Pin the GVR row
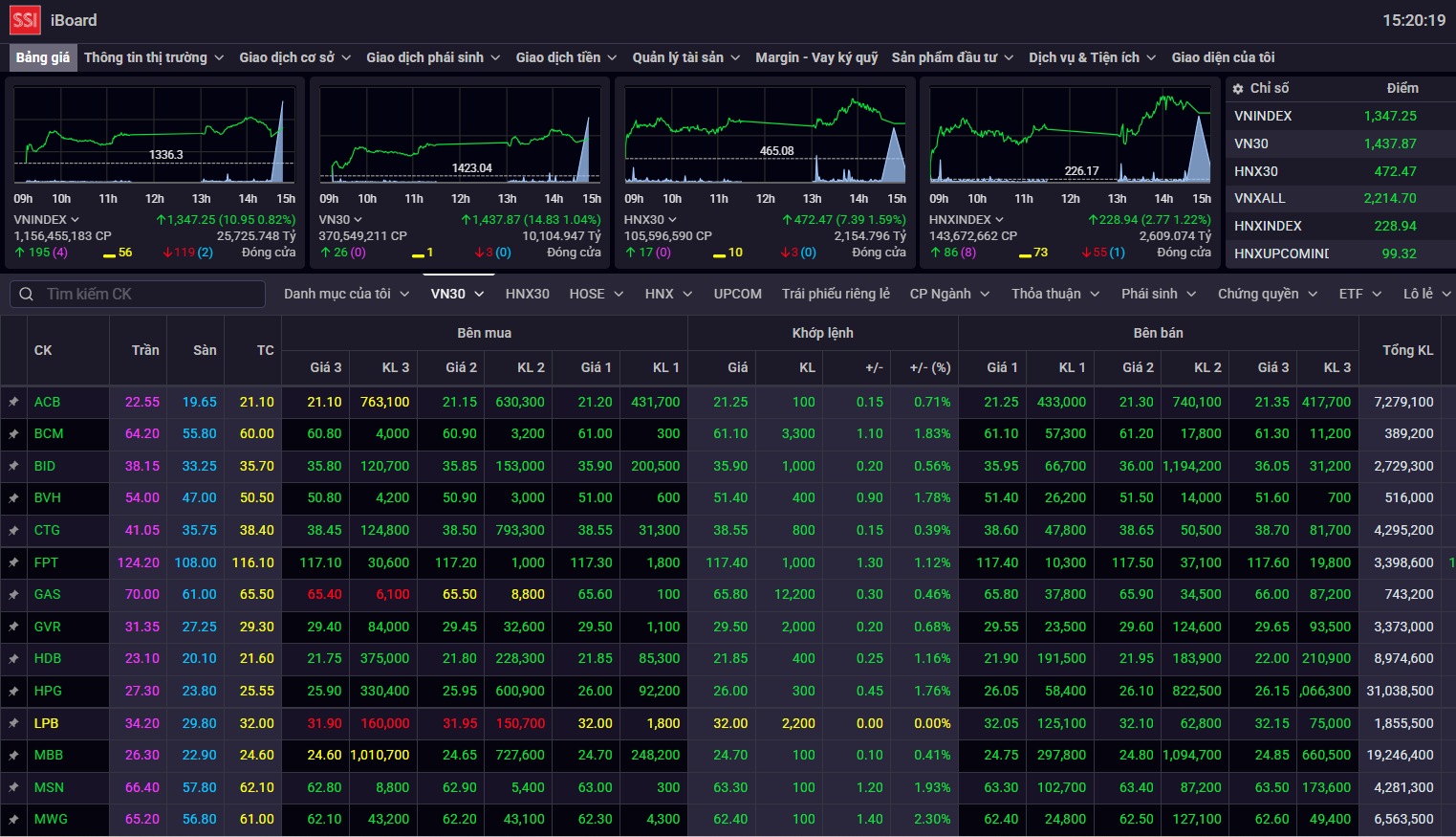Screen dimensions: 1456x837 point(13,627)
